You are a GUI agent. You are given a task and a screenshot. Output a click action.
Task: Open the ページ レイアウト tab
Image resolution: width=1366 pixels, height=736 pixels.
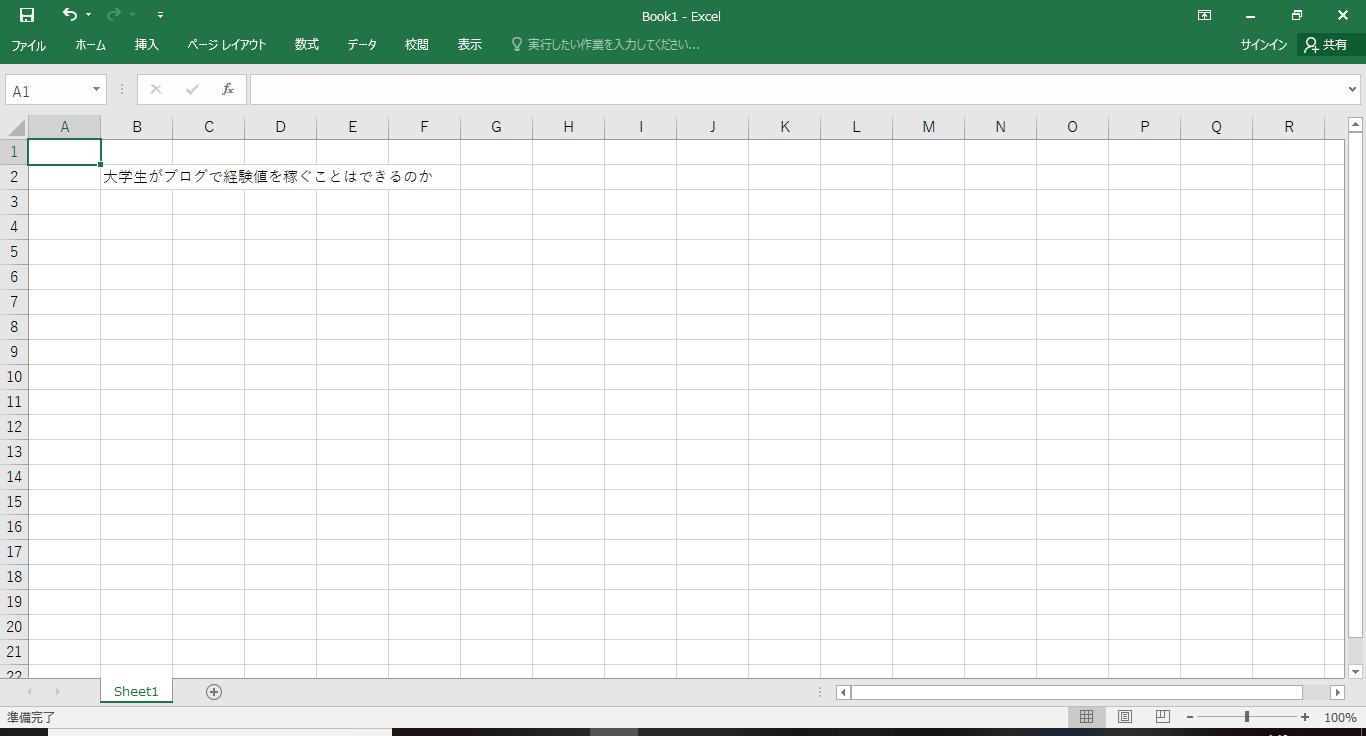click(x=227, y=45)
